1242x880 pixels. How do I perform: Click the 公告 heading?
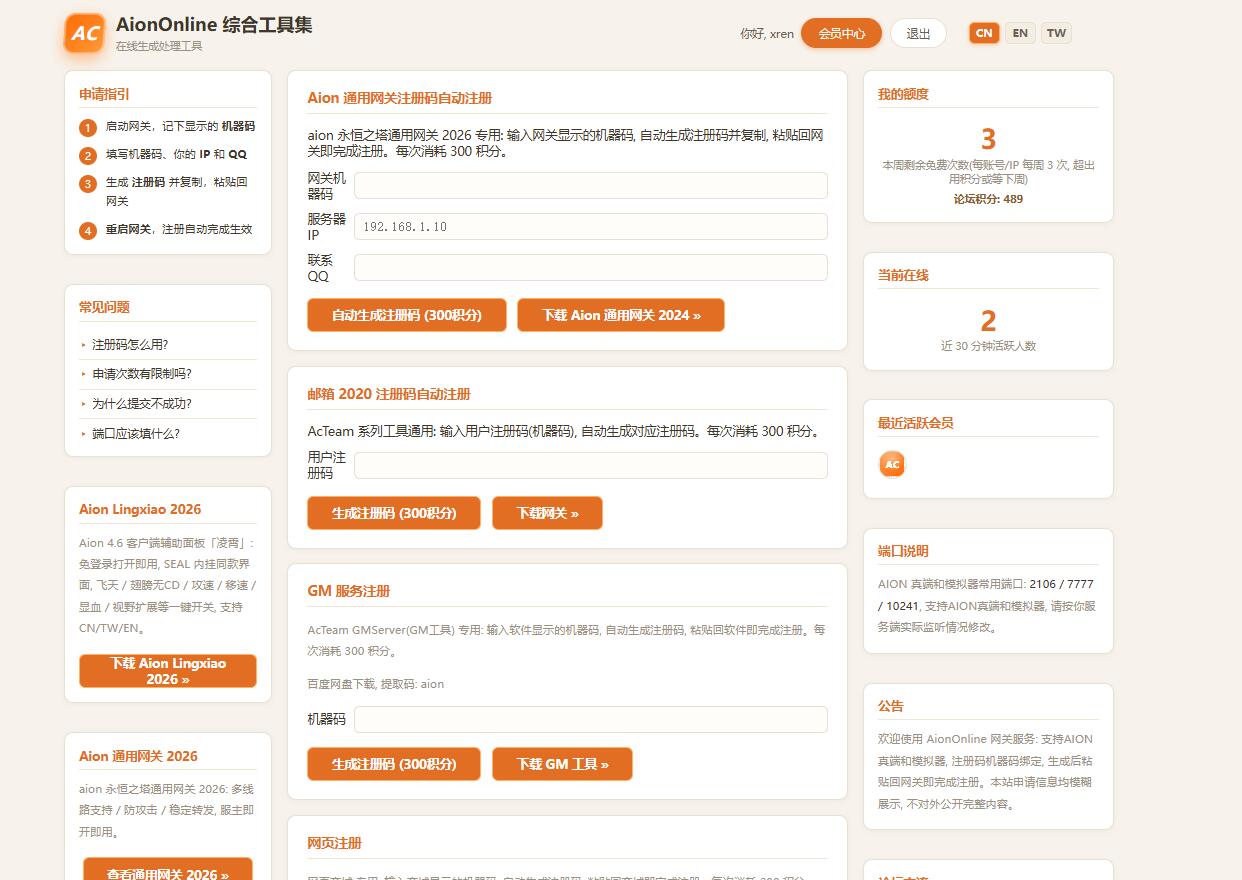click(891, 706)
